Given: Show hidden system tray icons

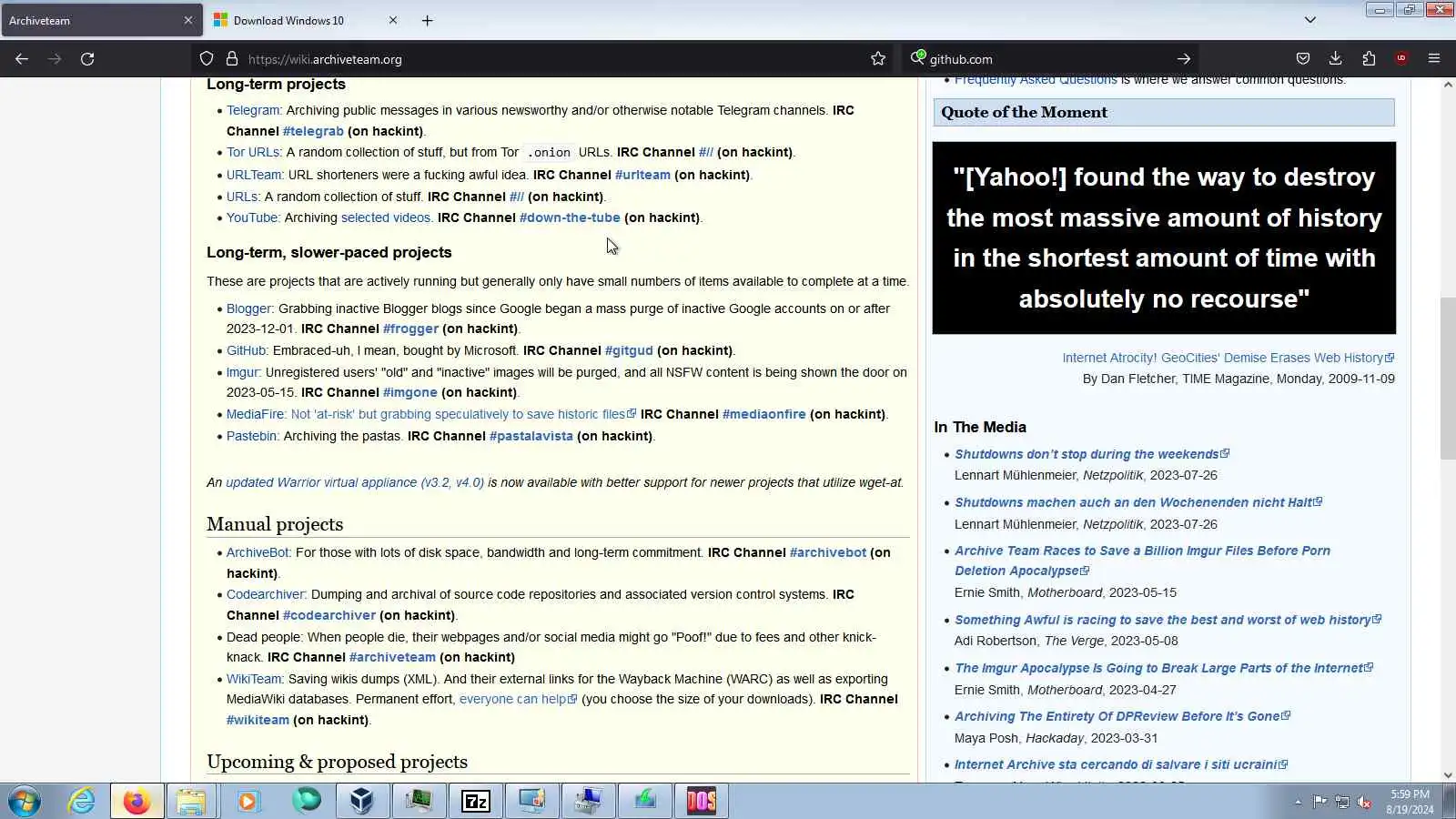Looking at the screenshot, I should click(x=1298, y=802).
